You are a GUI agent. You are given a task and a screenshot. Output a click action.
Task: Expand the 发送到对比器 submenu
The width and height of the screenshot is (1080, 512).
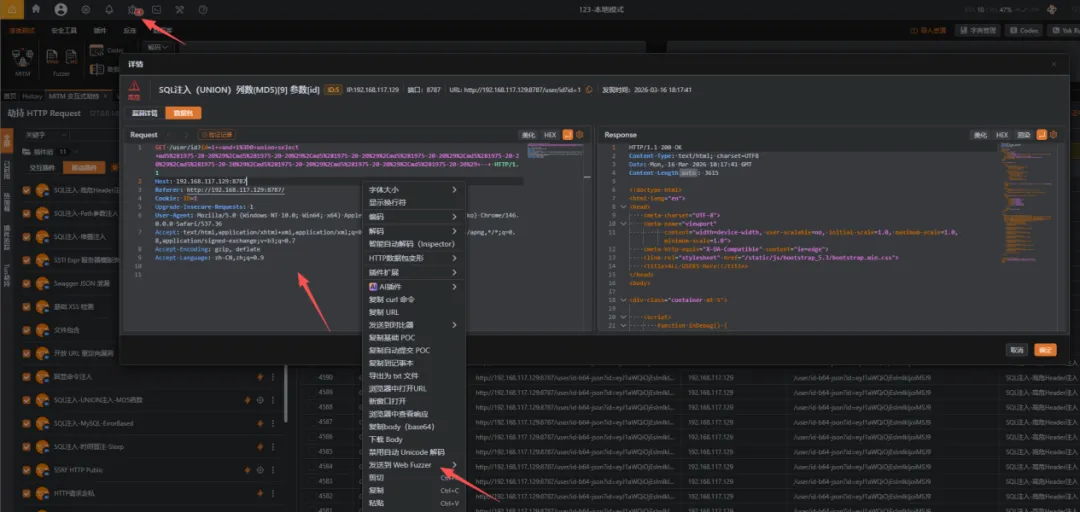point(413,325)
